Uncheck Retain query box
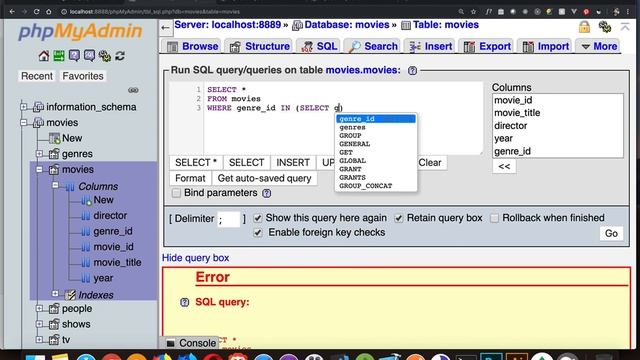Image resolution: width=640 pixels, height=360 pixels. 399,218
